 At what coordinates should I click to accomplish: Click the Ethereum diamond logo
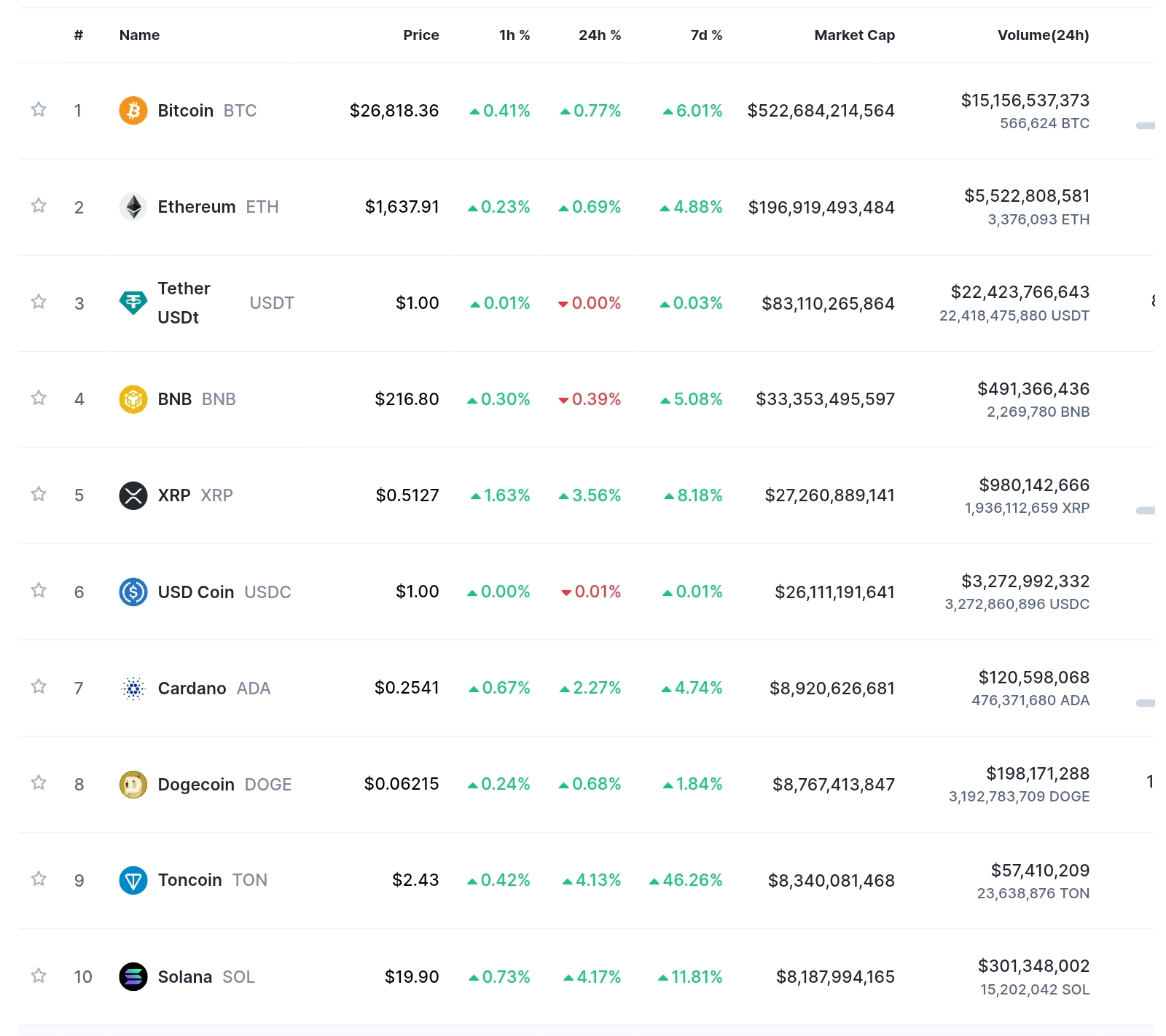133,207
